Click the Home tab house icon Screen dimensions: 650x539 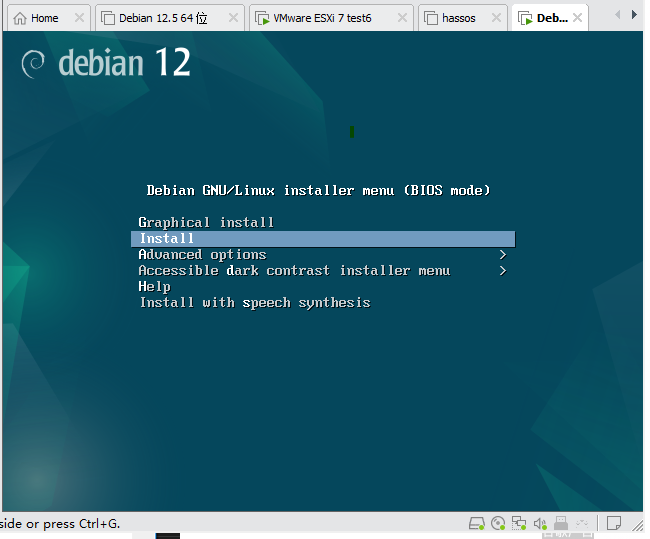(20, 19)
